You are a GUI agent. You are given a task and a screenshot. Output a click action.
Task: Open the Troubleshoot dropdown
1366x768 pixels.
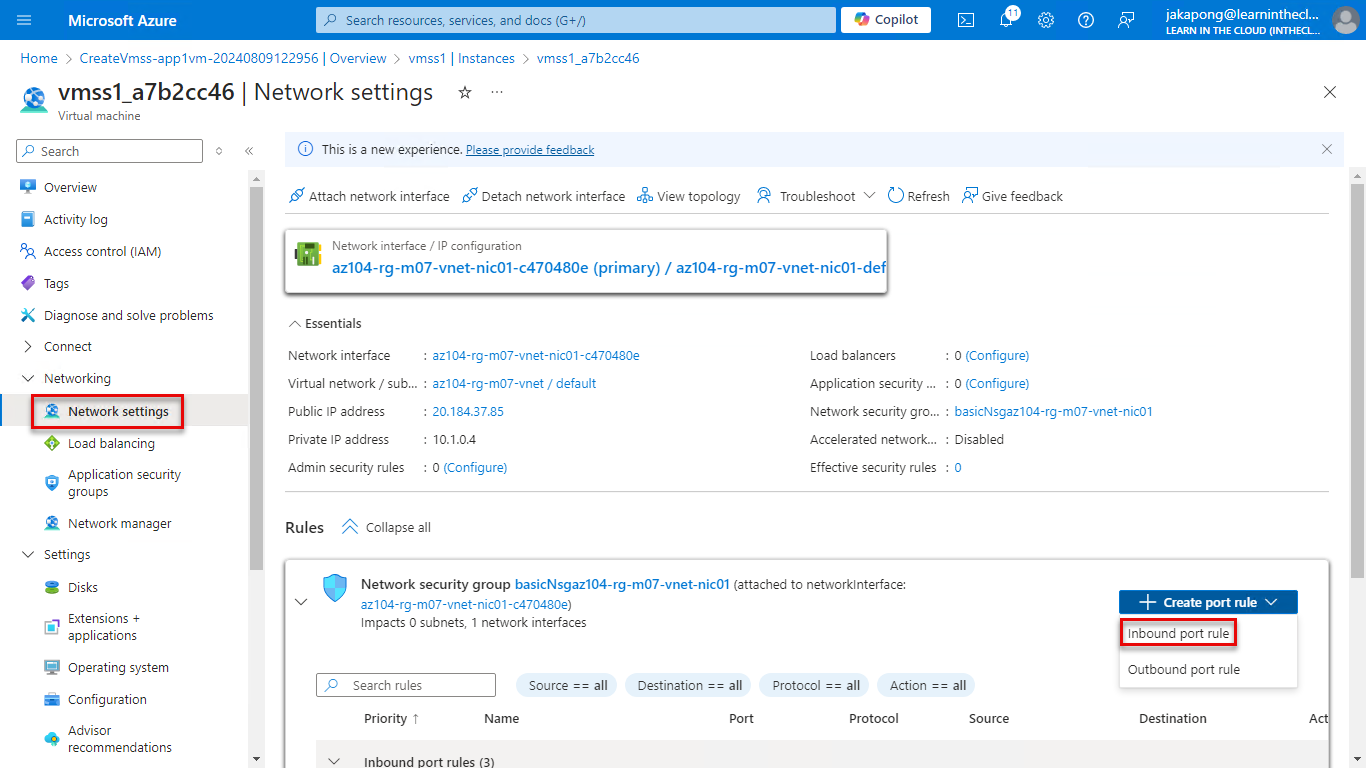pyautogui.click(x=816, y=196)
